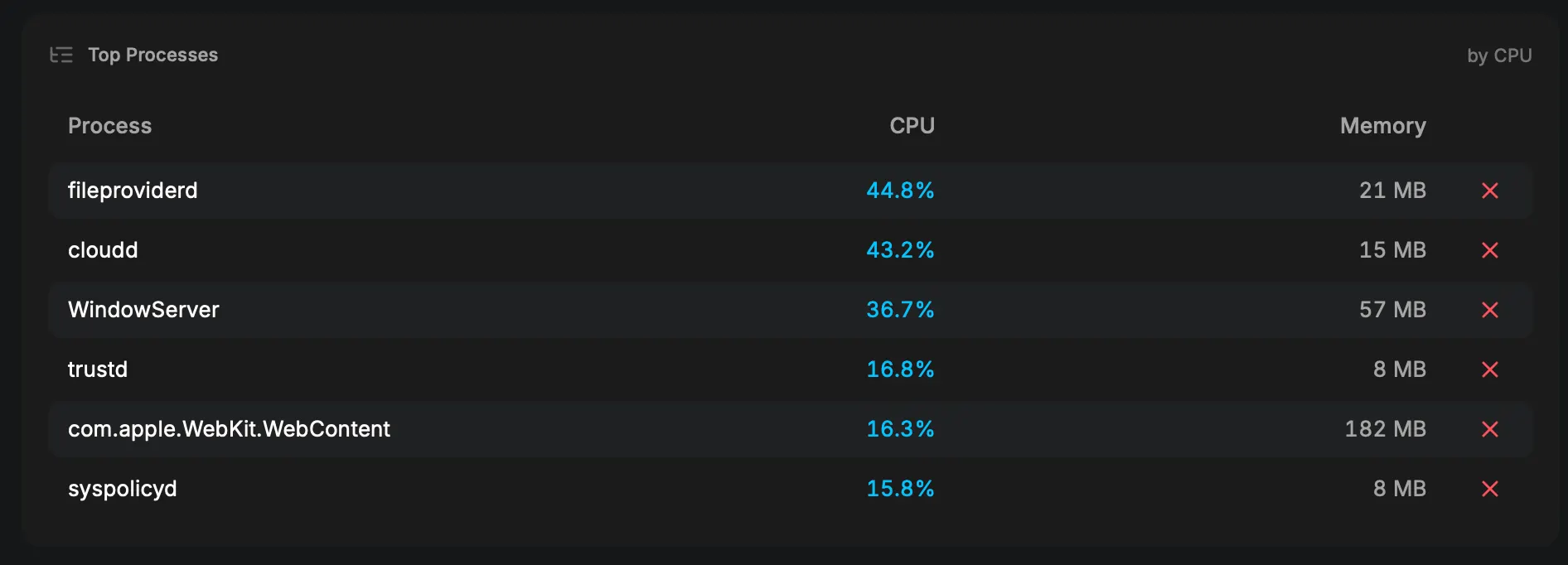Screen dimensions: 1568x565
Task: Click the Top Processes panel title
Action: (153, 55)
